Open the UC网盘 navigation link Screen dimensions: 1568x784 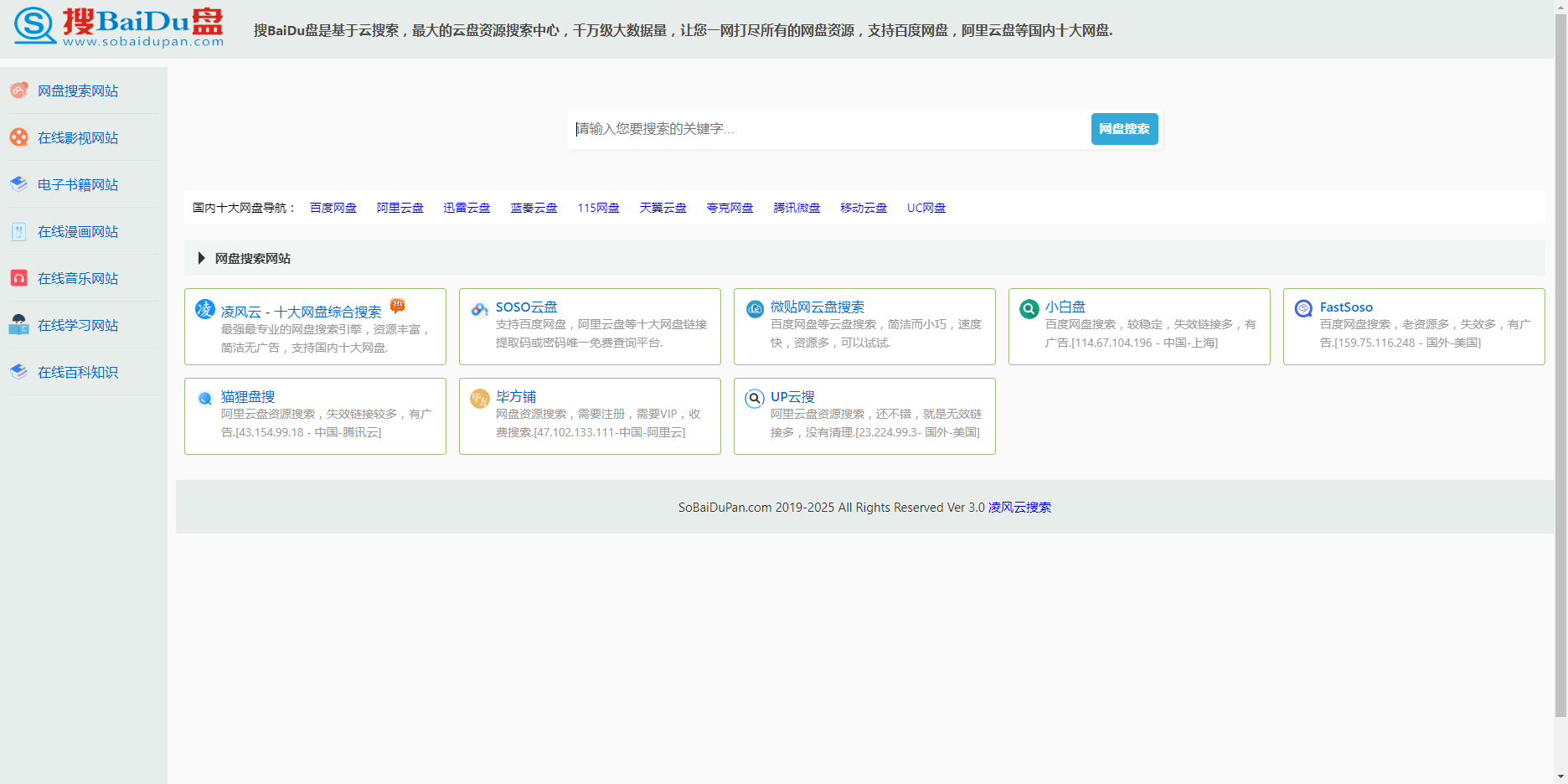pyautogui.click(x=926, y=208)
